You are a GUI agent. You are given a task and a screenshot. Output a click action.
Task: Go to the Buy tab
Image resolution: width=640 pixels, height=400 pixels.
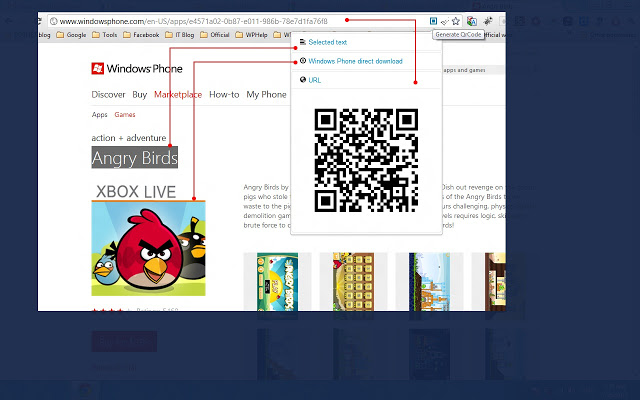point(140,95)
